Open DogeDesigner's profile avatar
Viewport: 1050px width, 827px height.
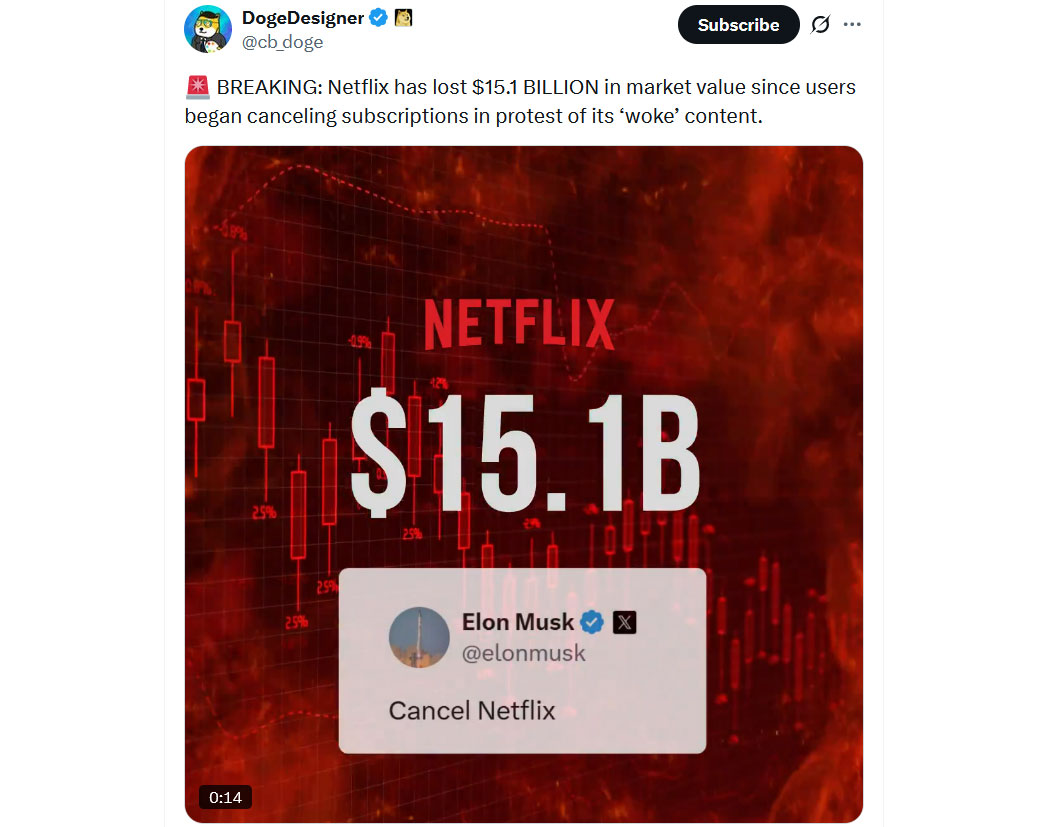point(208,29)
